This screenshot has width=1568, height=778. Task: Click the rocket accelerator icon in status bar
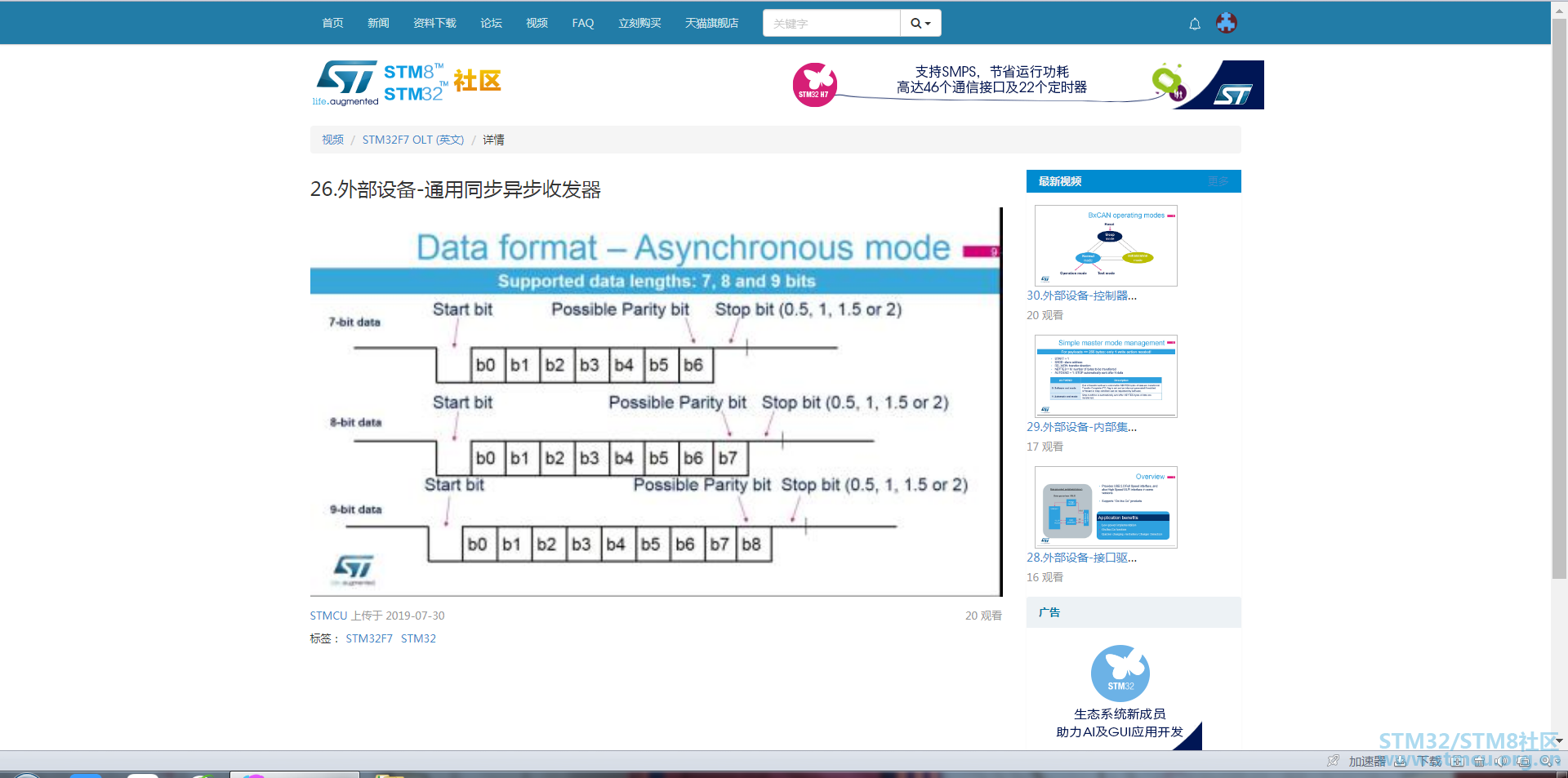1333,761
